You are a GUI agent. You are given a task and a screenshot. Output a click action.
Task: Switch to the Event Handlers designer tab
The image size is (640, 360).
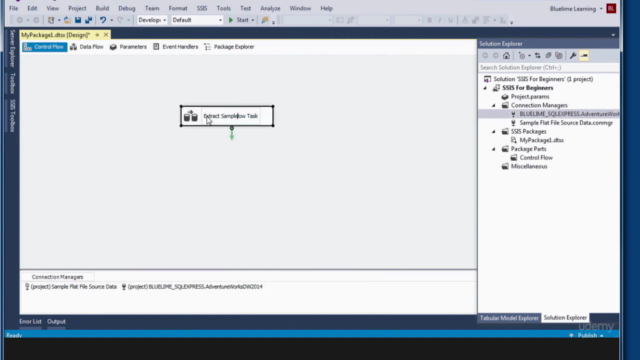(x=176, y=47)
